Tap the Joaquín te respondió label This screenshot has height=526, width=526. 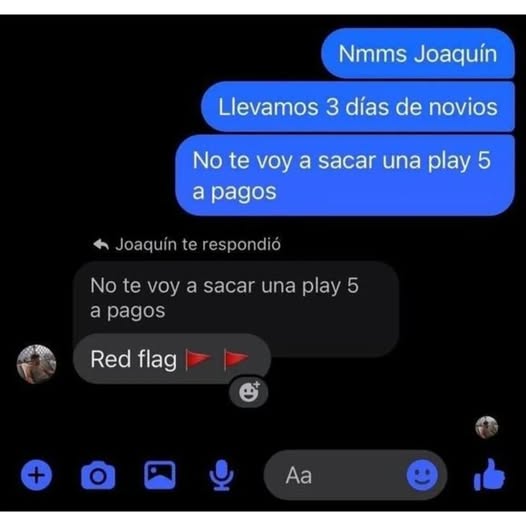198,245
